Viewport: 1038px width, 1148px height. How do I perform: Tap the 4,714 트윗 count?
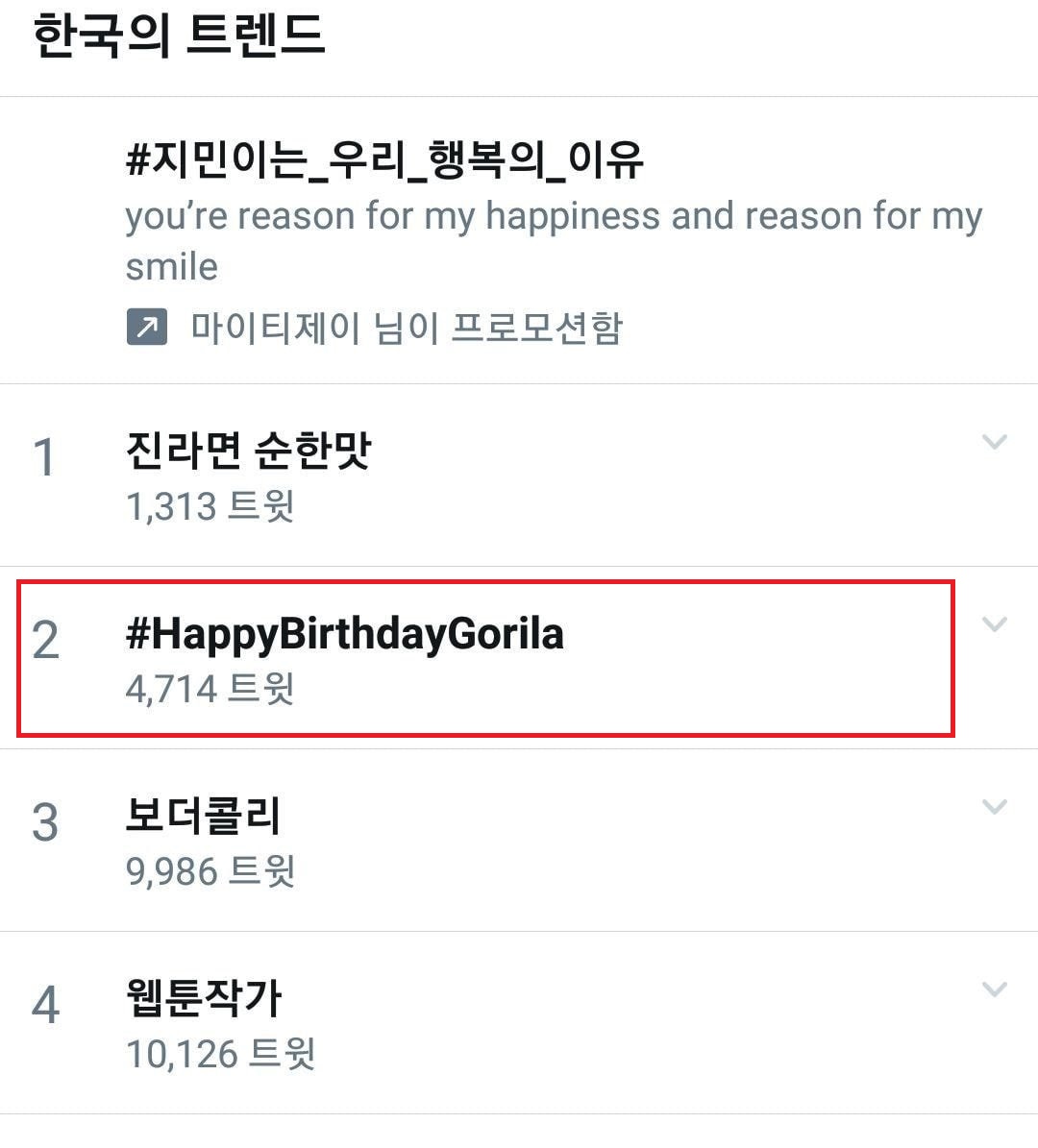click(210, 689)
